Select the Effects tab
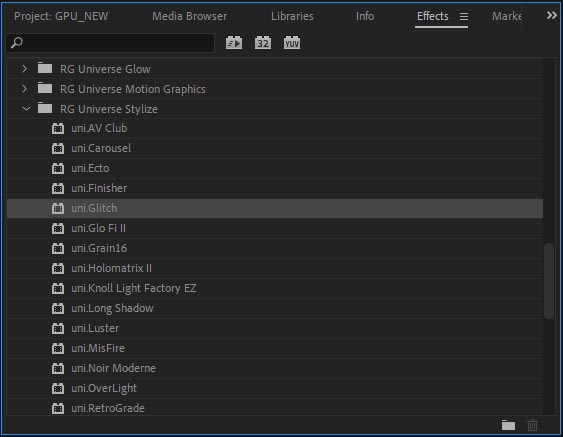 tap(433, 17)
